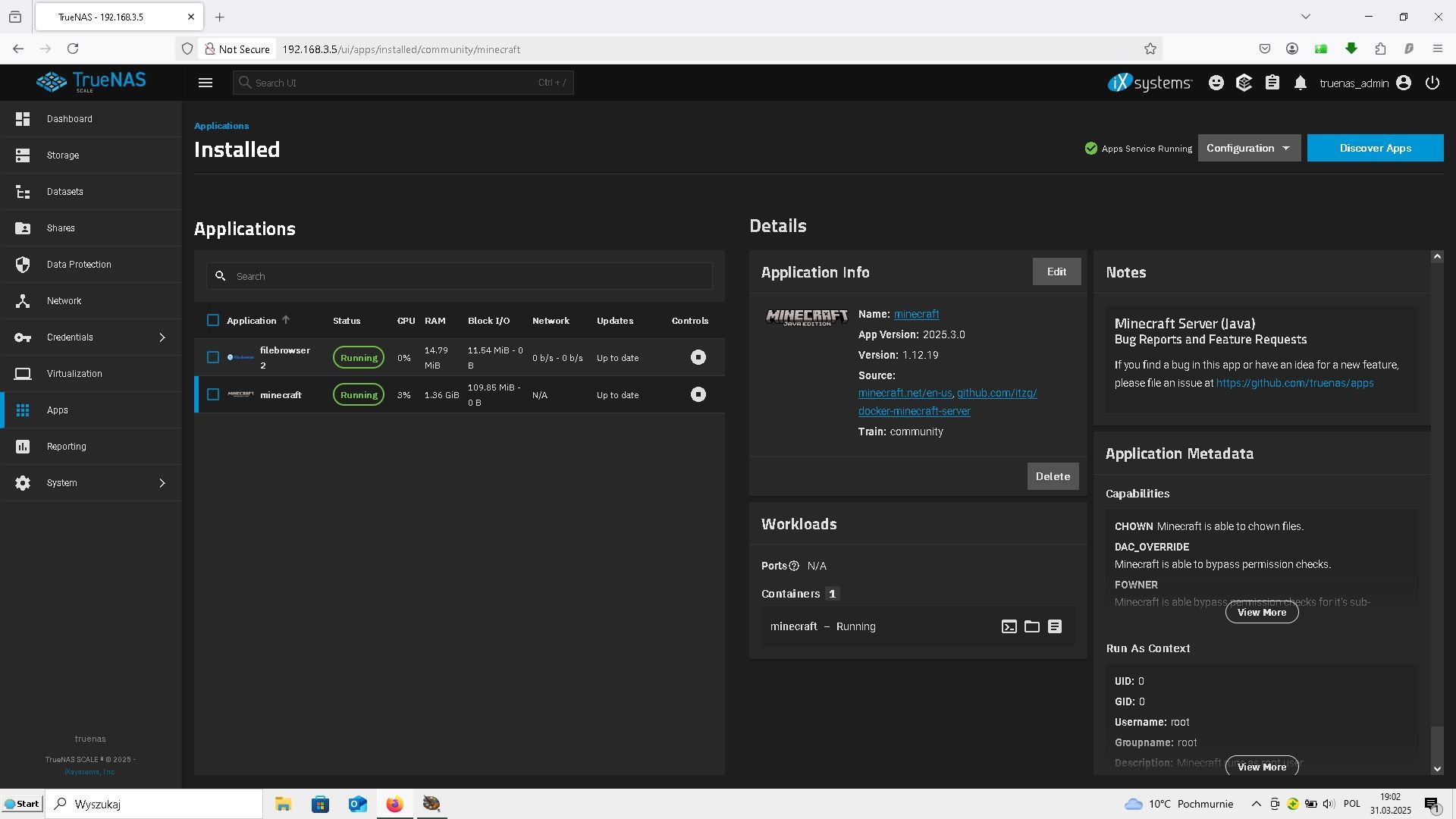Open Reporting section
This screenshot has height=819, width=1456.
[91, 447]
